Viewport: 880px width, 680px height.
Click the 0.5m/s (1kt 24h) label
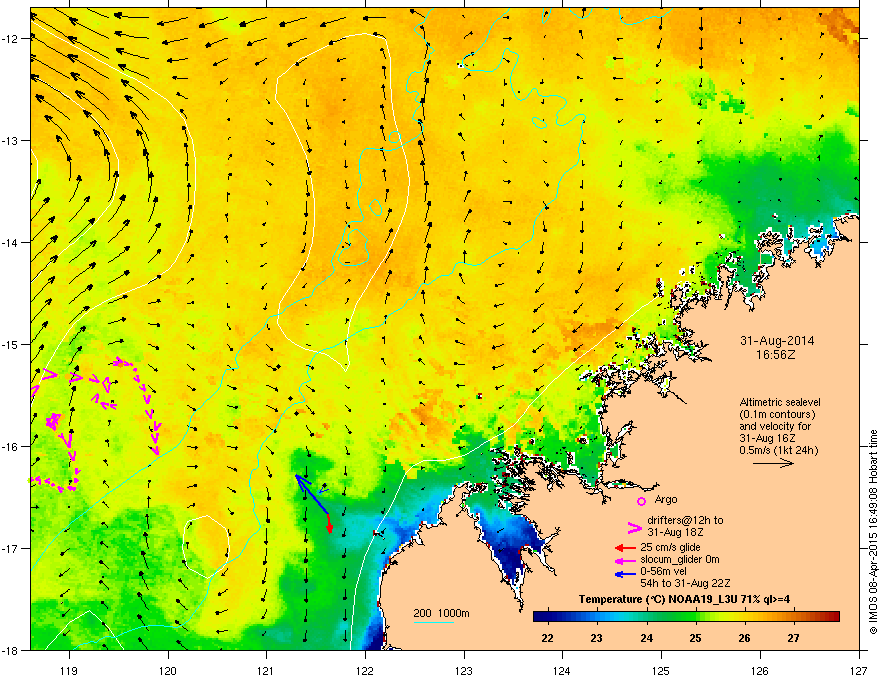click(778, 451)
